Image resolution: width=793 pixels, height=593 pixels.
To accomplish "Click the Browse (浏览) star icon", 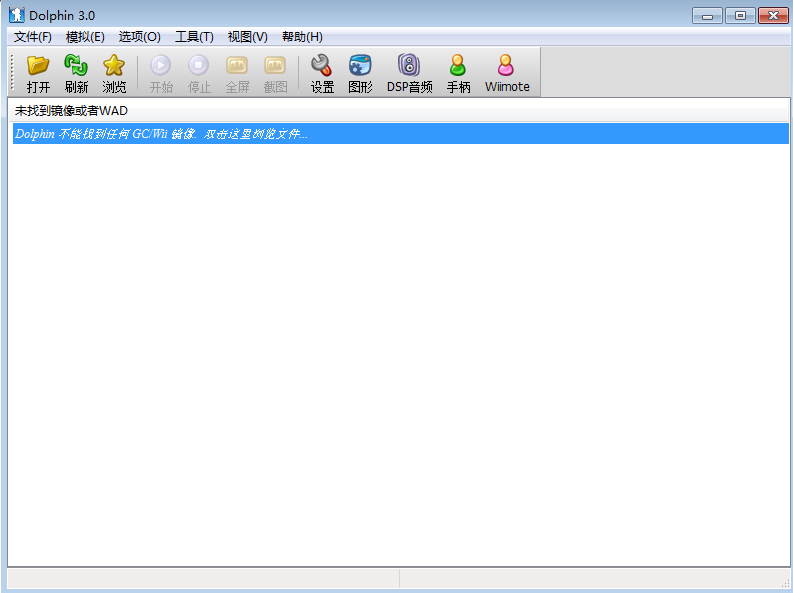I will (x=114, y=65).
